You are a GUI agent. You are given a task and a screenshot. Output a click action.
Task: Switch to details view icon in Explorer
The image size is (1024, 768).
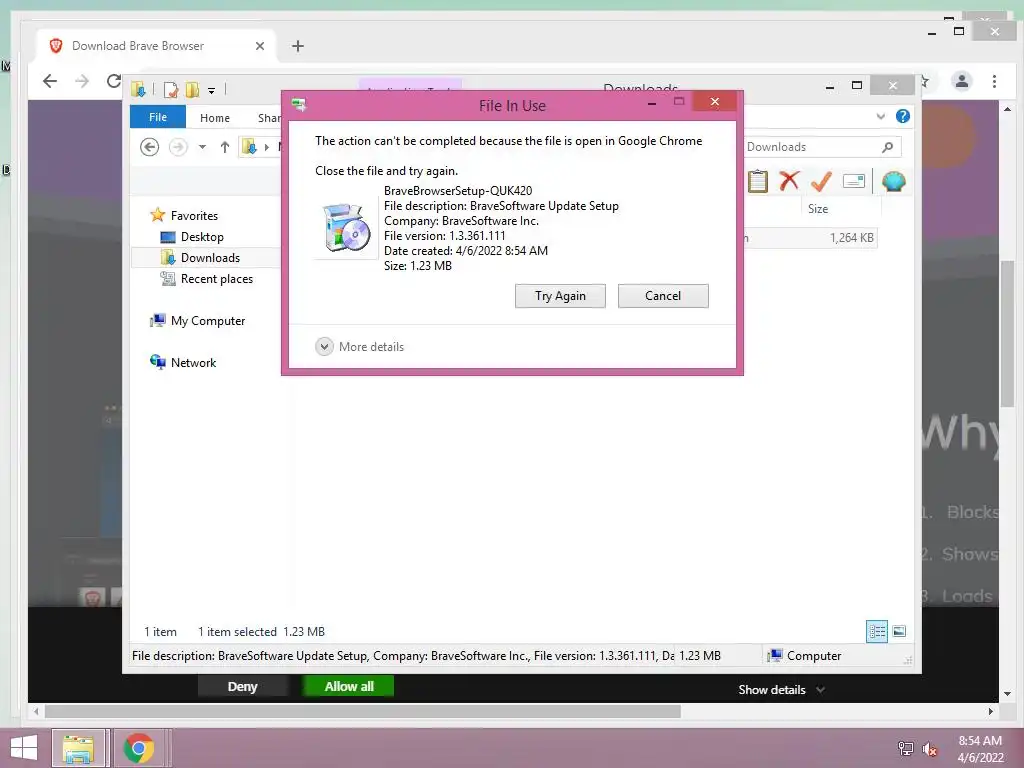876,632
